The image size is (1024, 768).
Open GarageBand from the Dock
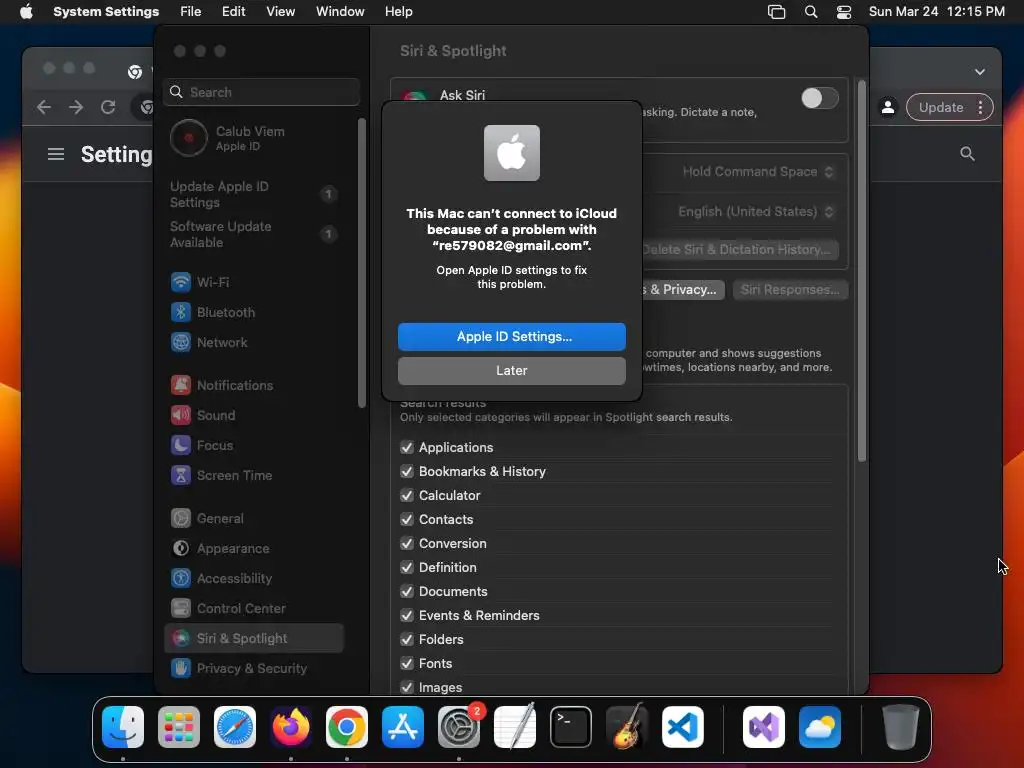(627, 727)
